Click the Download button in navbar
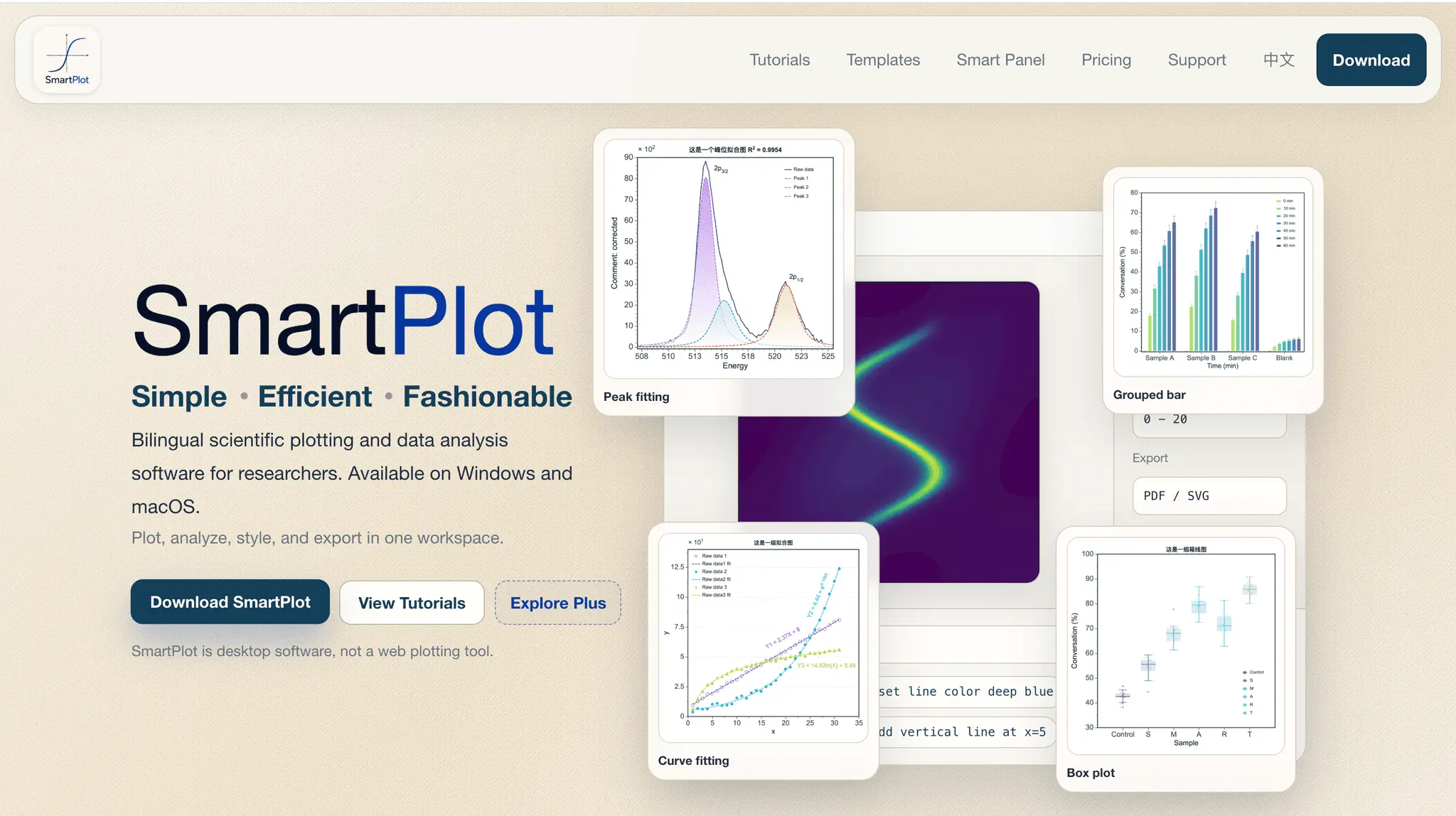 click(x=1371, y=60)
